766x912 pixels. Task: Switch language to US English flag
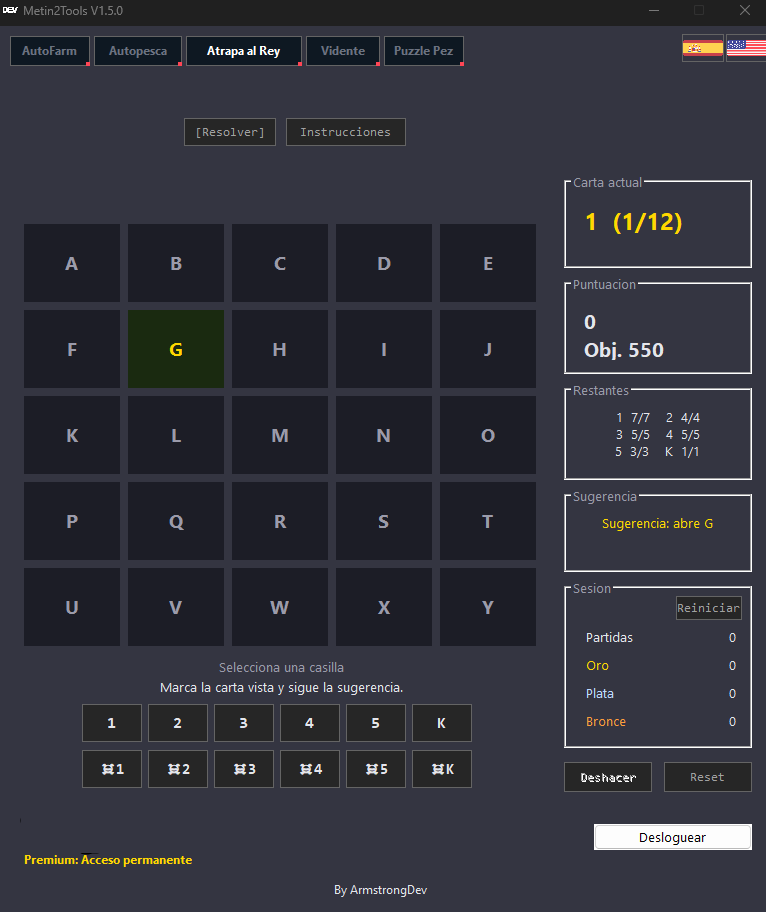746,48
